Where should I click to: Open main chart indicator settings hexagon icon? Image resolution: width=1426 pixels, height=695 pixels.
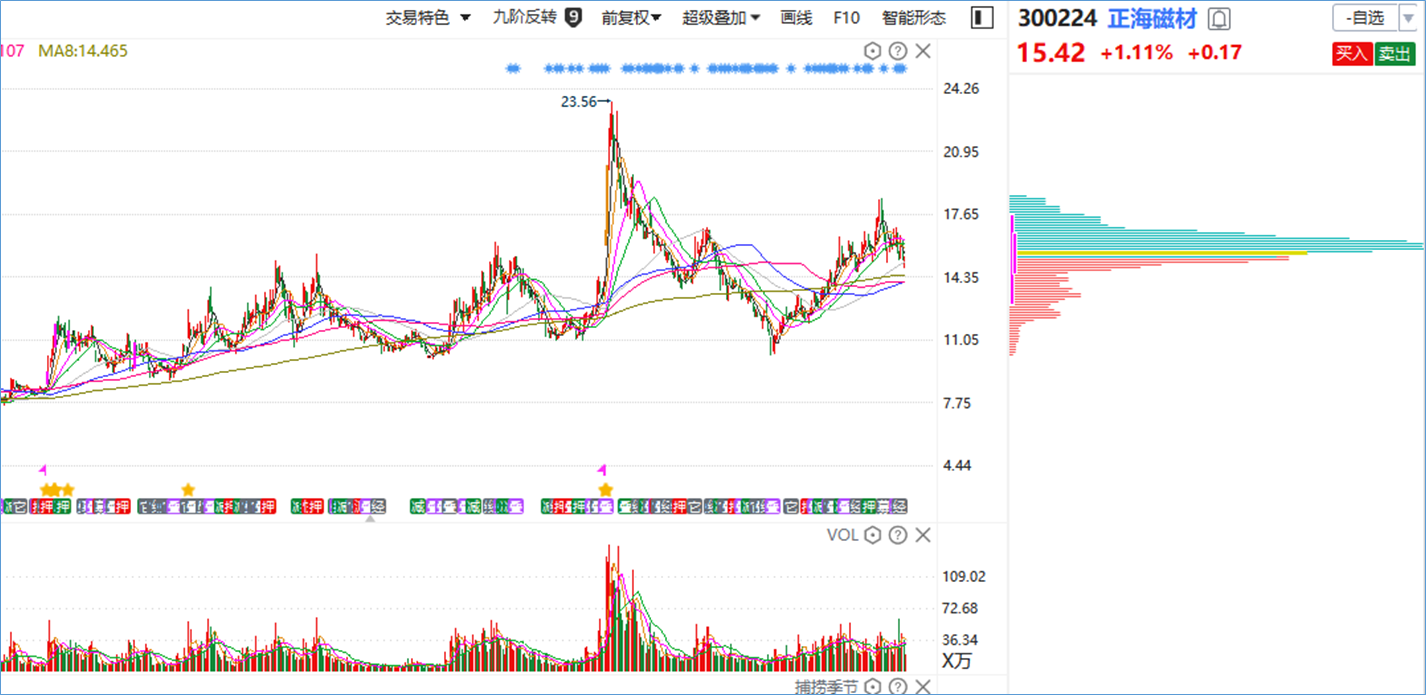pyautogui.click(x=872, y=51)
